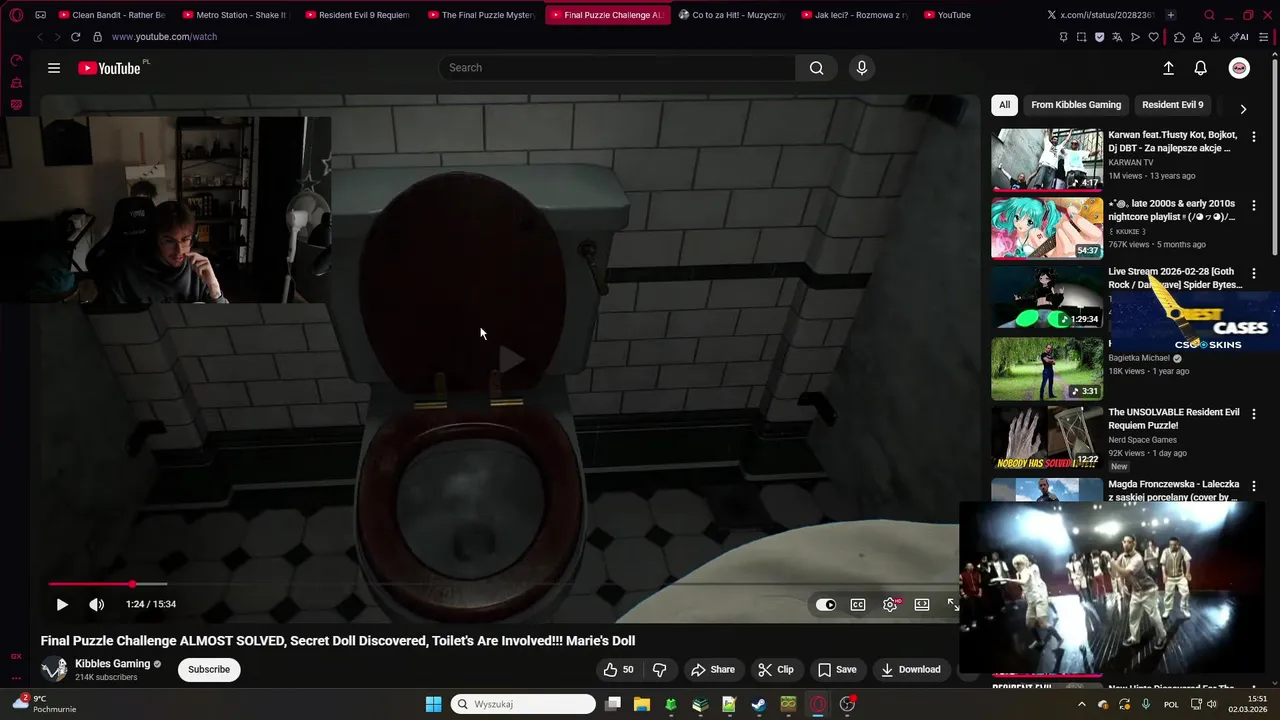
Task: Open the browser downloads icon
Action: [x=1215, y=37]
